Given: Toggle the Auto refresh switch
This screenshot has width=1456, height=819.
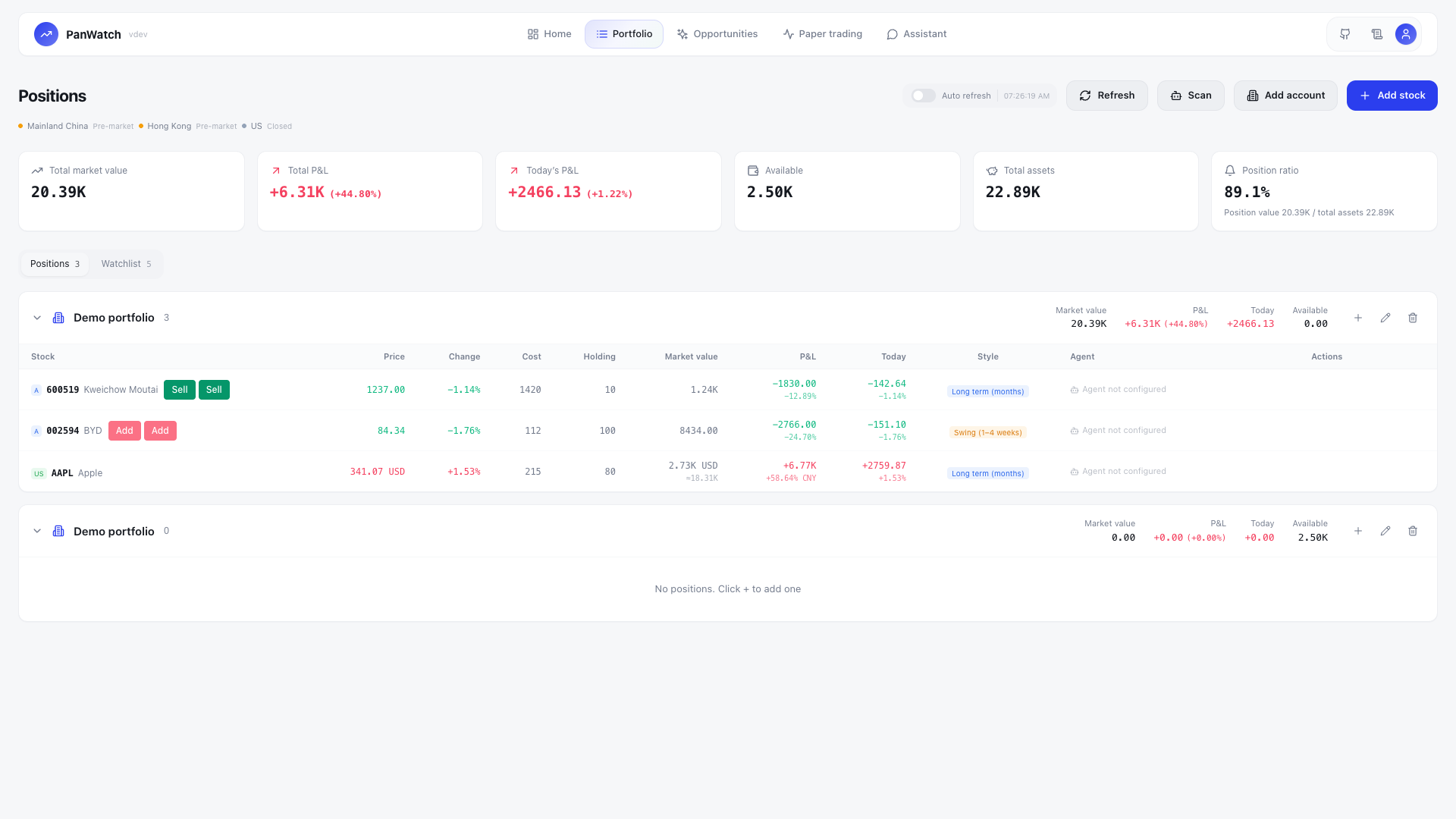Looking at the screenshot, I should [x=923, y=96].
